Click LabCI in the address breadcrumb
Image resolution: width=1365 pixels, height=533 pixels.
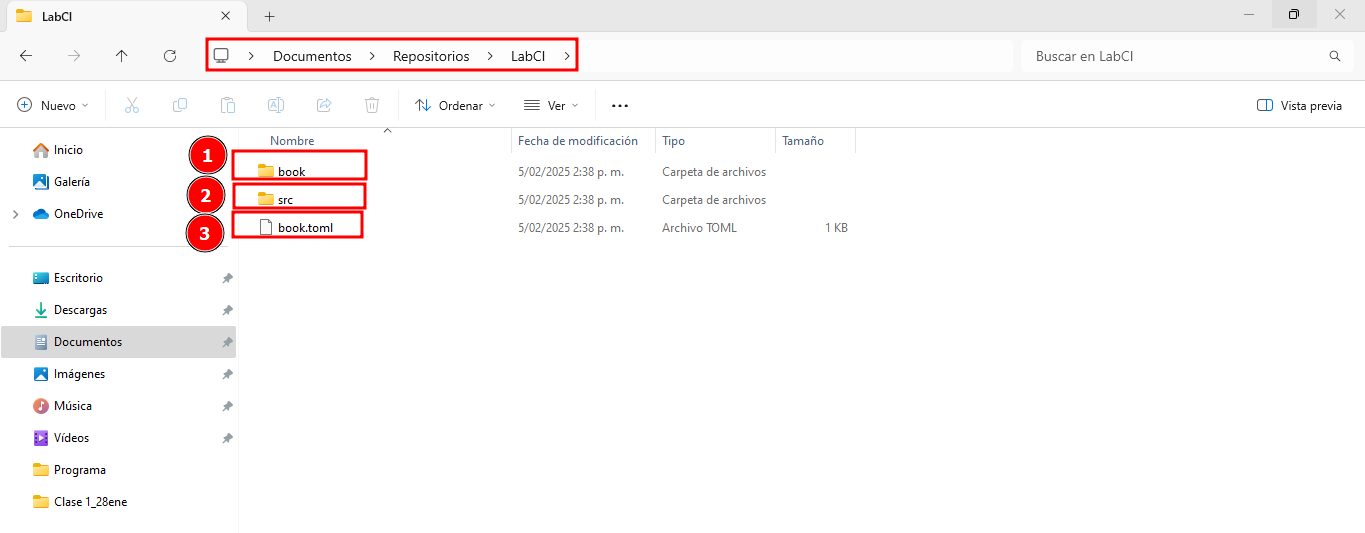coord(528,56)
